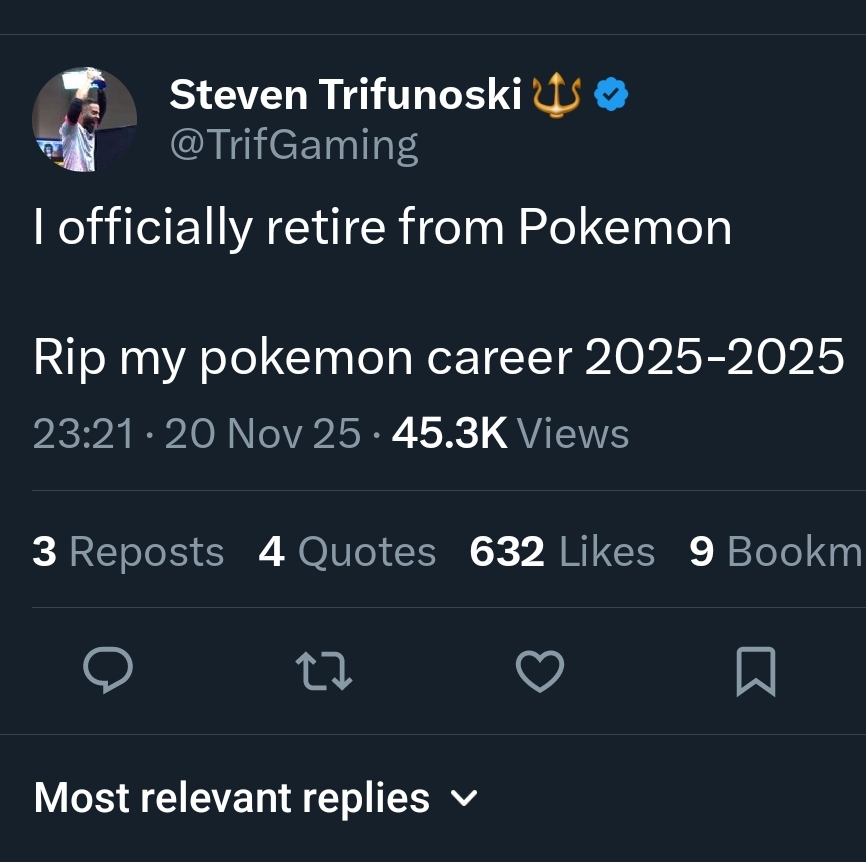The width and height of the screenshot is (866, 862).
Task: Click the text 'I officially retire from Pokemon'
Action: pos(382,228)
